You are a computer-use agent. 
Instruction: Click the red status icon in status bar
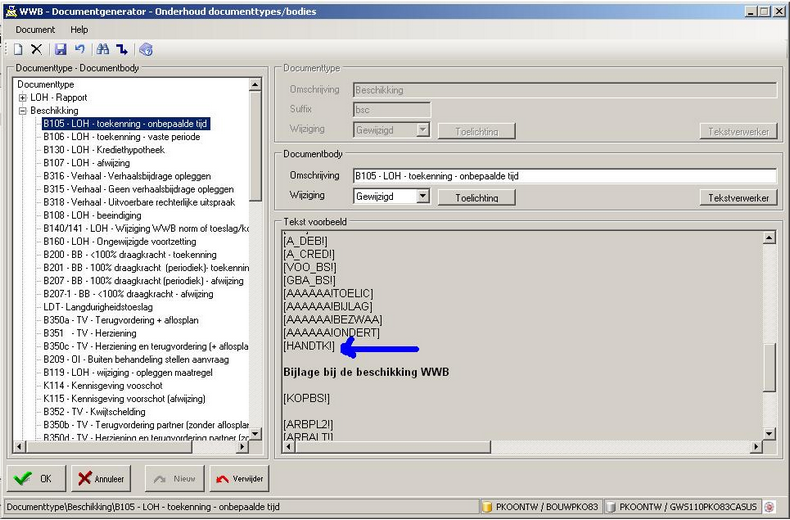[x=769, y=507]
